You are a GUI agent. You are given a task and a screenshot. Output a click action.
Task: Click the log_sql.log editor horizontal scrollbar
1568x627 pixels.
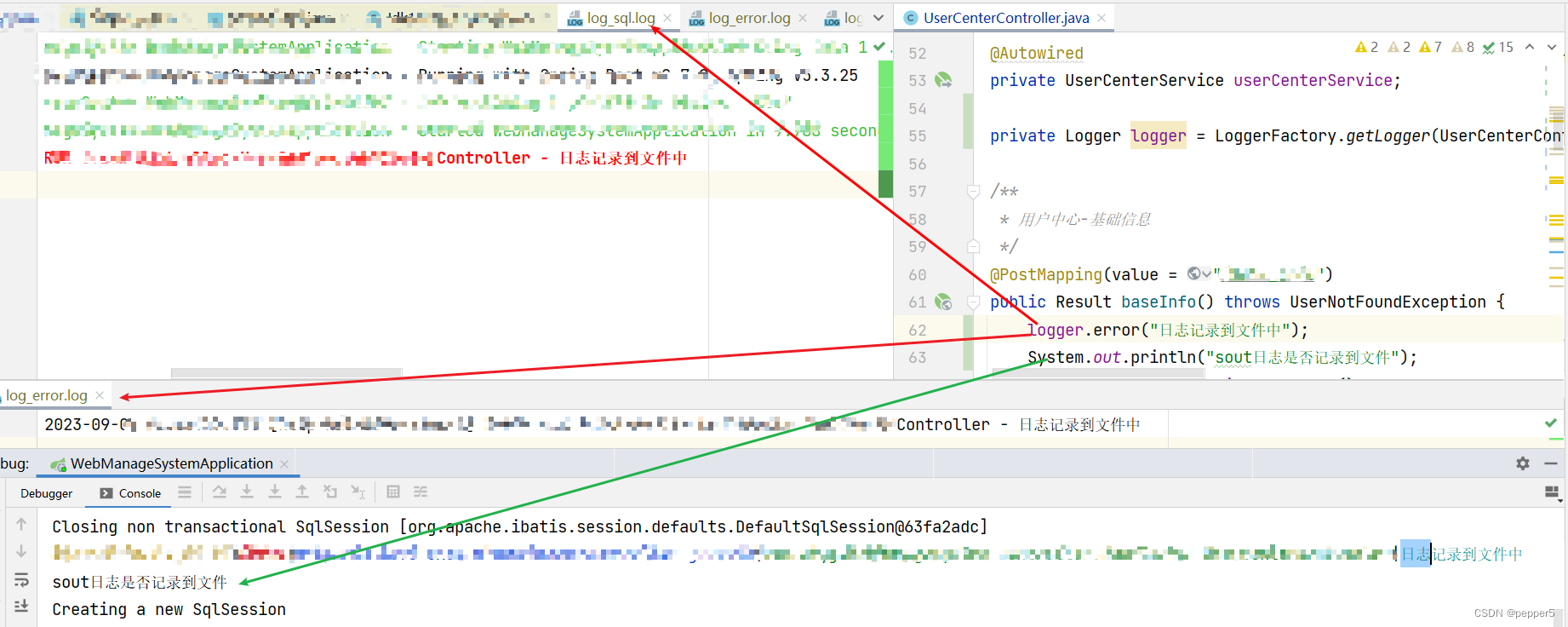tap(286, 373)
